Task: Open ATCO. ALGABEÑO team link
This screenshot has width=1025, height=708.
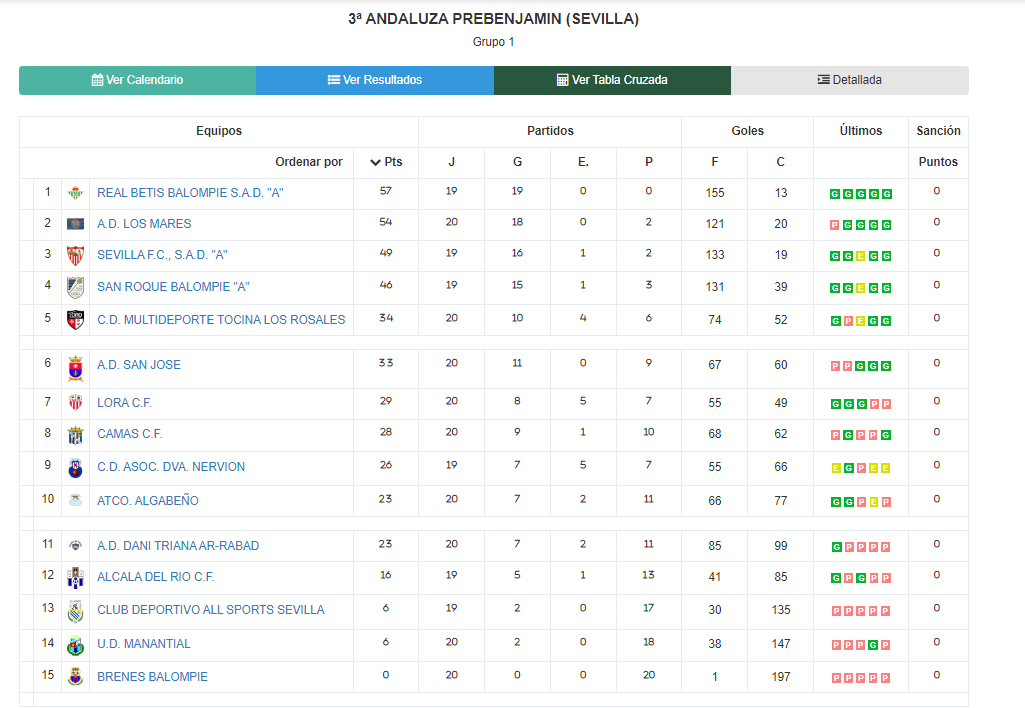Action: [148, 501]
